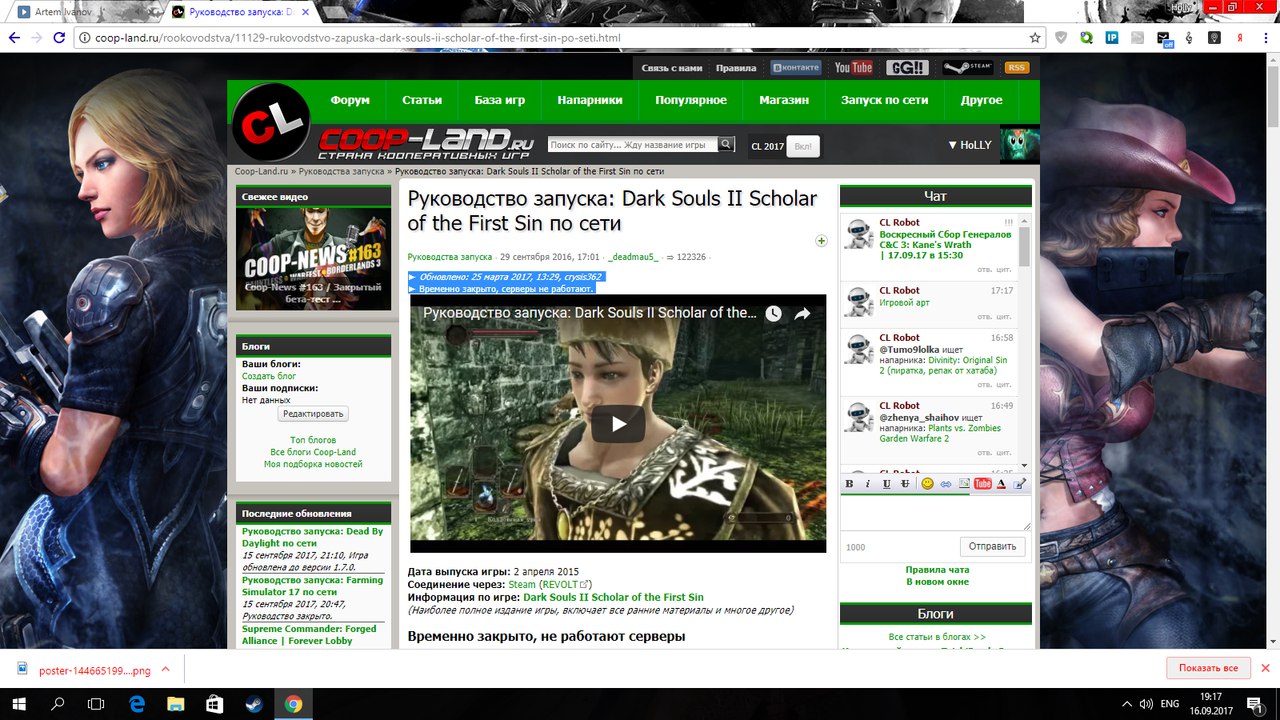Expand the HoLLY user dropdown menu

click(969, 145)
